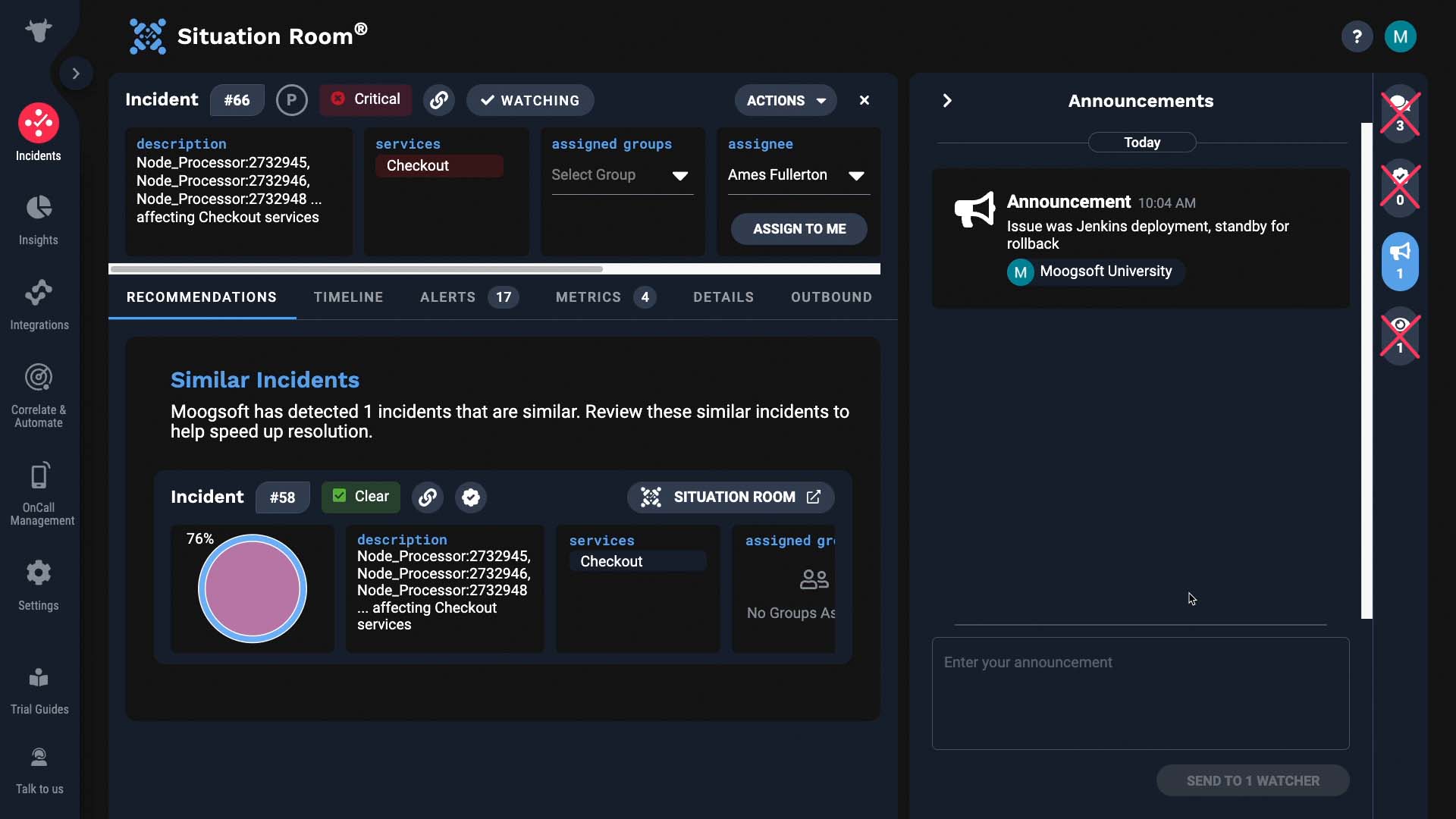Click megaphone icon in announcement card

[x=974, y=209]
